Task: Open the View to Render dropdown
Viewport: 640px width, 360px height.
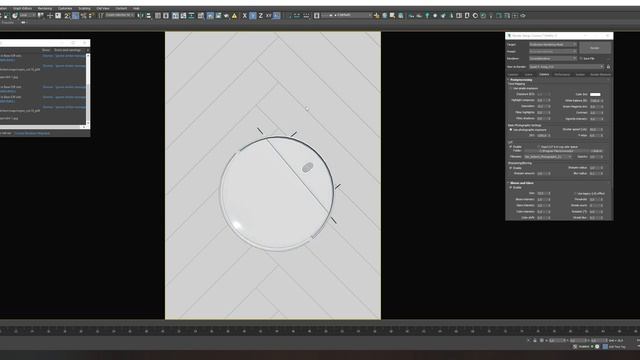Action: pos(567,67)
